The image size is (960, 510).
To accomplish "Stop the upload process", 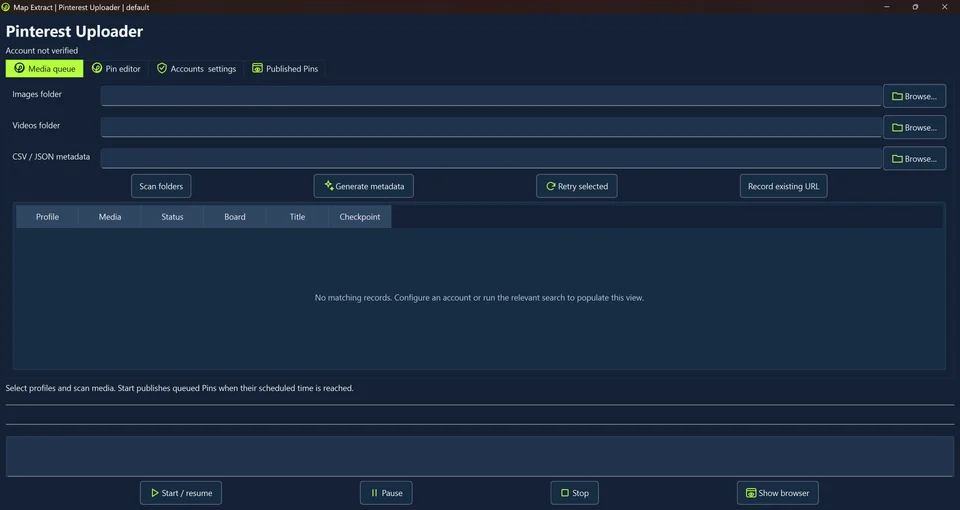I will pos(574,493).
